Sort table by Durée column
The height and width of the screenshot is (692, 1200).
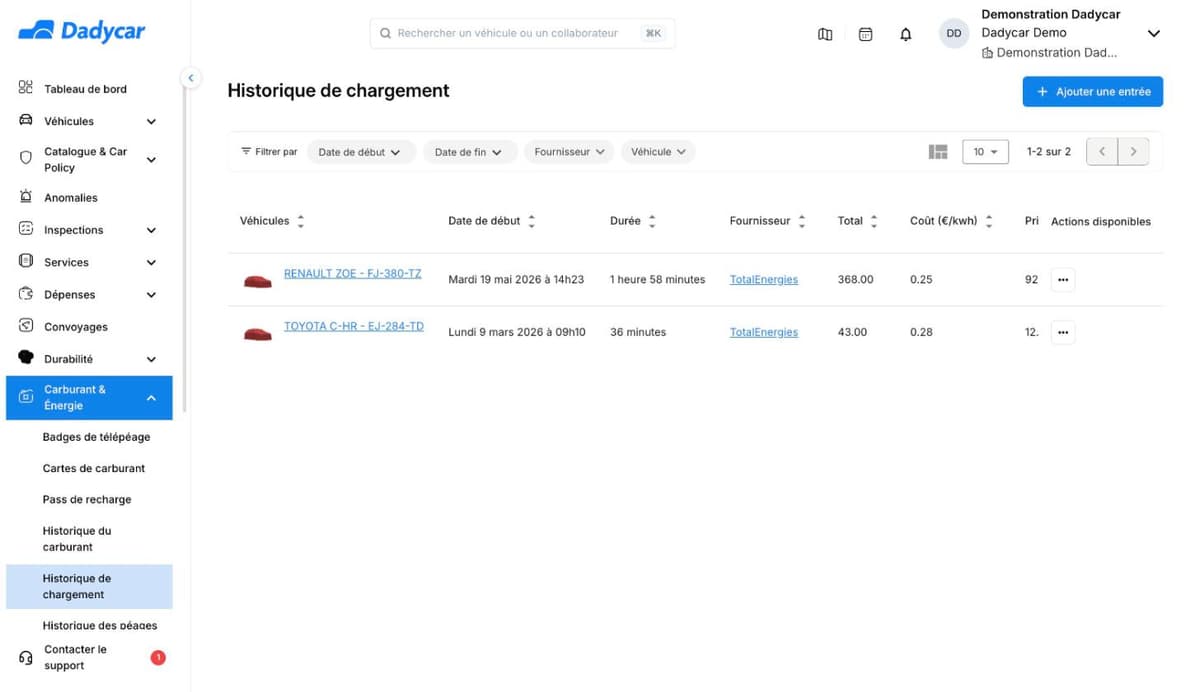point(652,222)
